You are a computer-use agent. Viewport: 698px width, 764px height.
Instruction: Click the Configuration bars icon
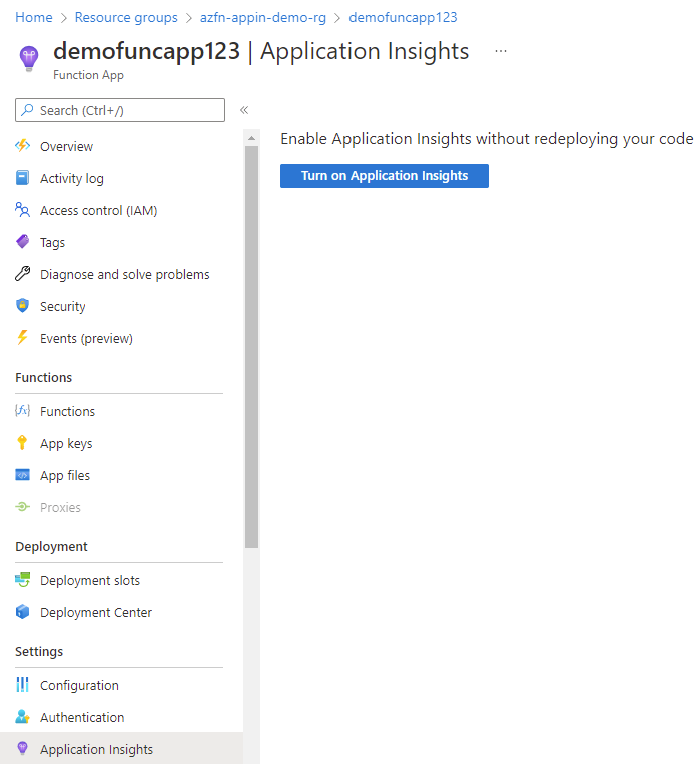click(22, 685)
